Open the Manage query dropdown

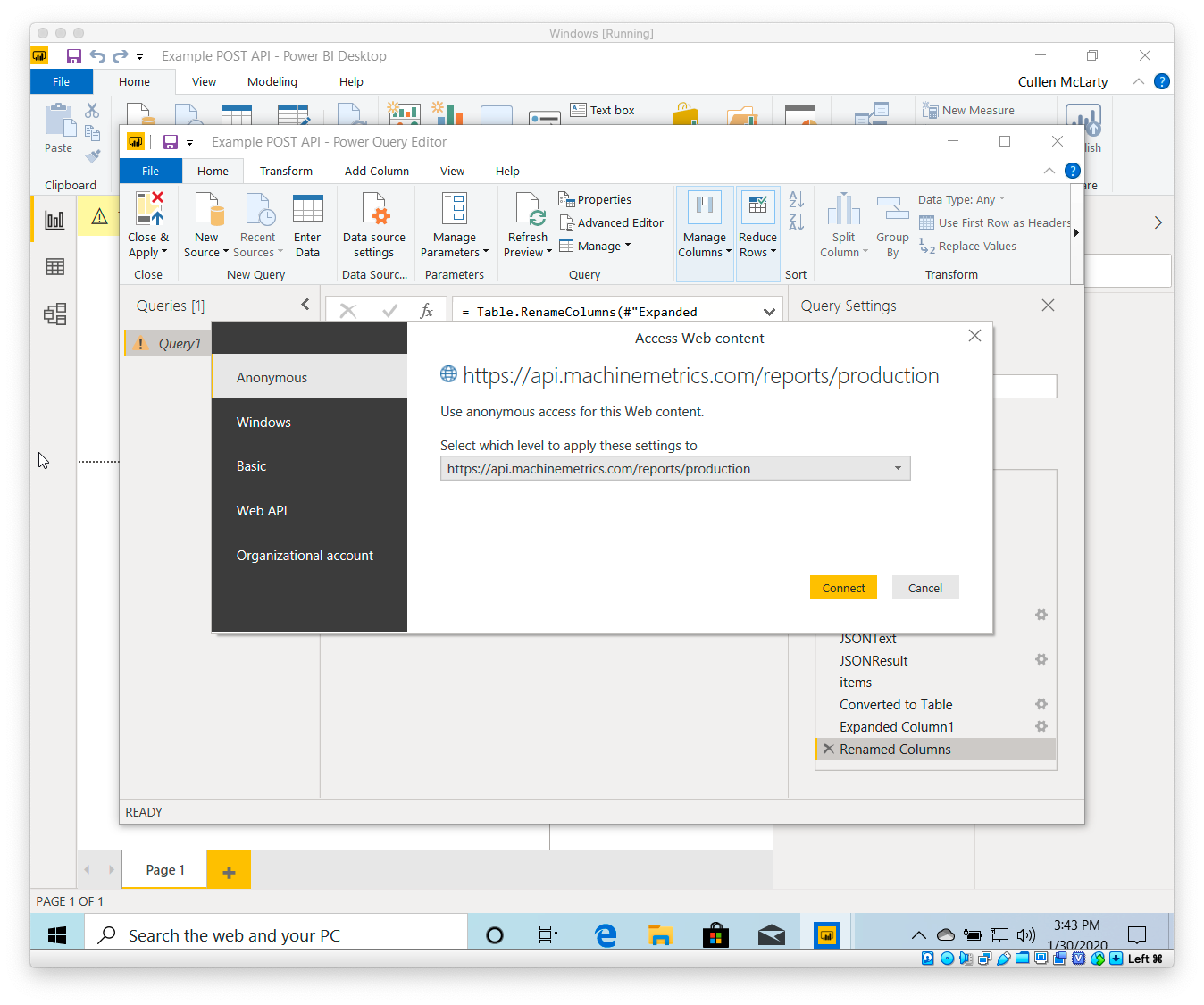tap(596, 246)
